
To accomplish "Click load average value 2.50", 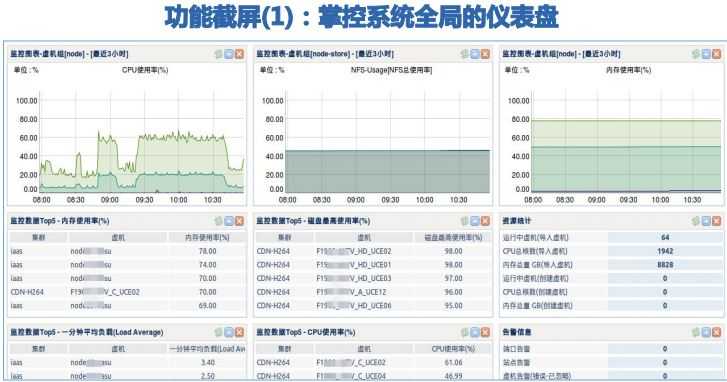I will click(207, 376).
